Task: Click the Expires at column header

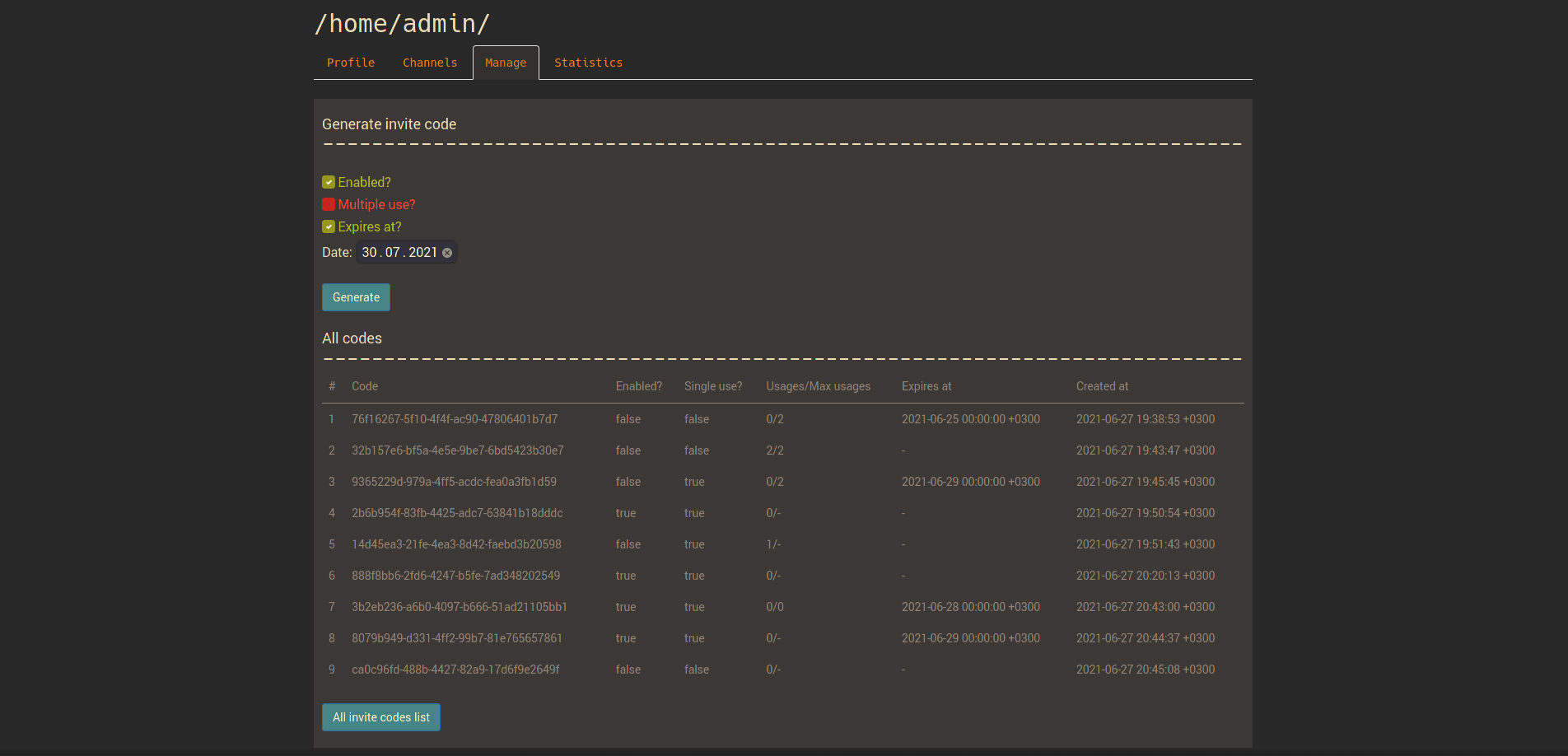Action: tap(926, 386)
